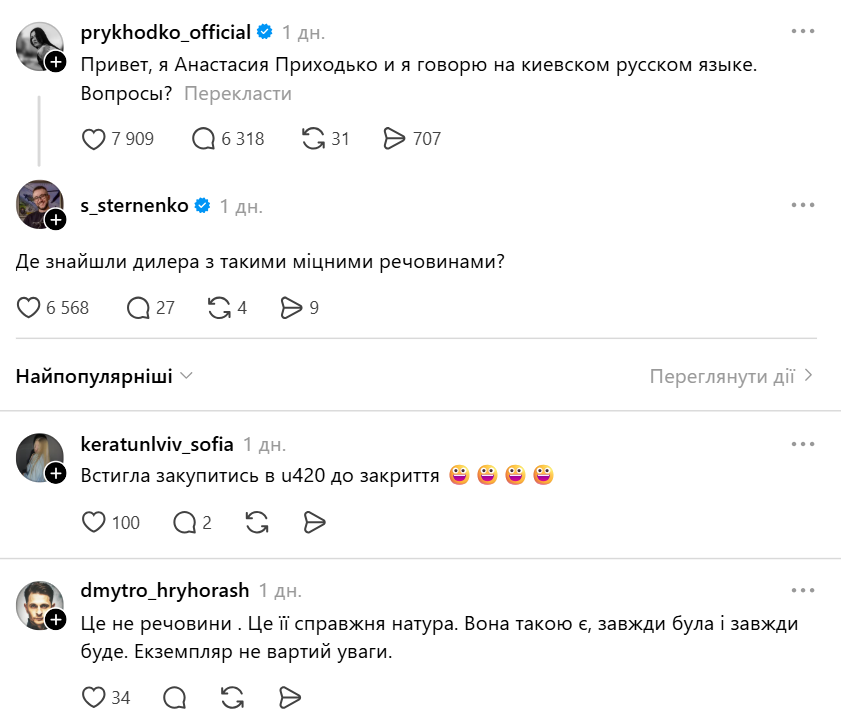Like the post by prykhodko_official
841x727 pixels.
click(92, 139)
